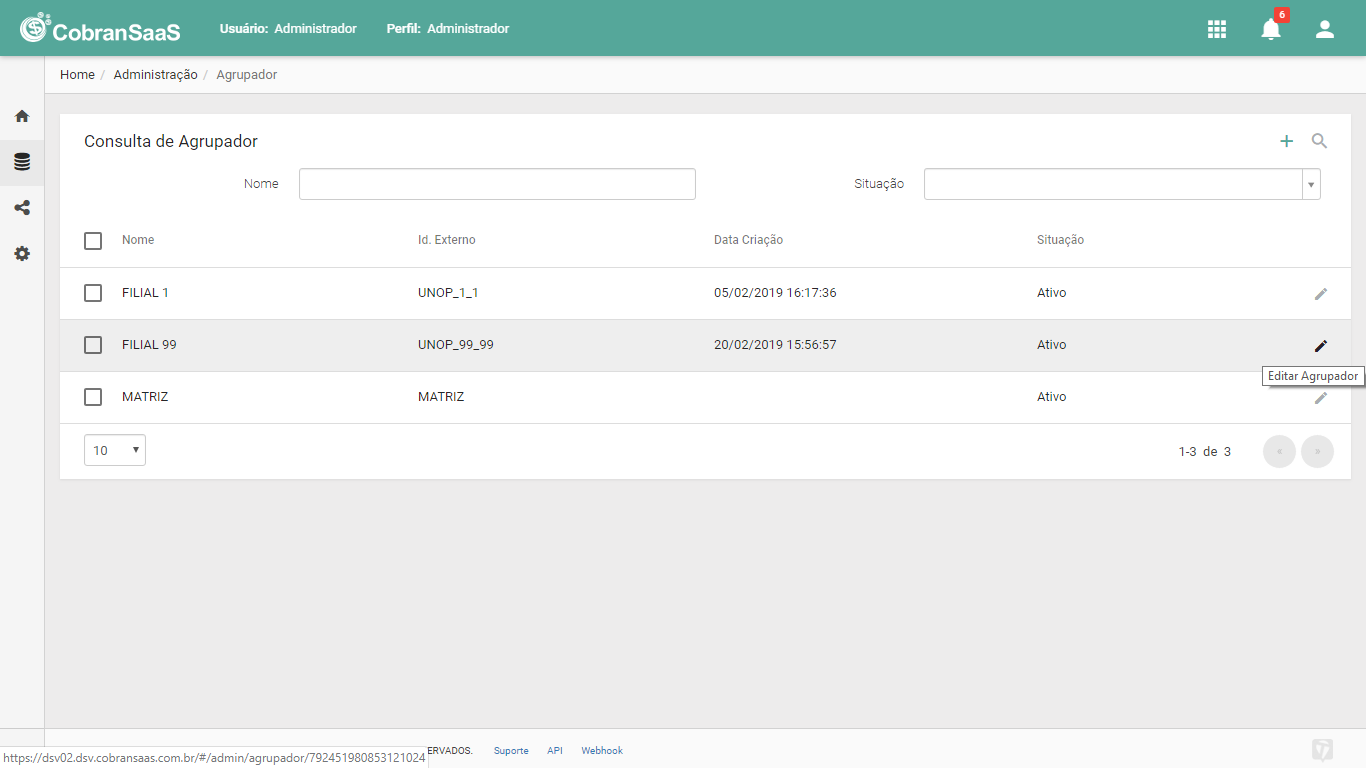Open the Situação dropdown
Image resolution: width=1366 pixels, height=768 pixels.
1122,184
